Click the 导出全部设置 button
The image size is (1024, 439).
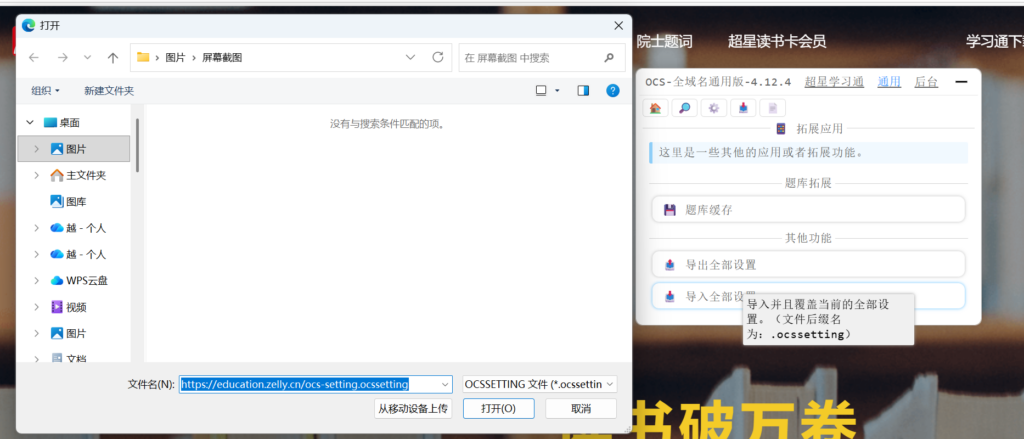808,265
